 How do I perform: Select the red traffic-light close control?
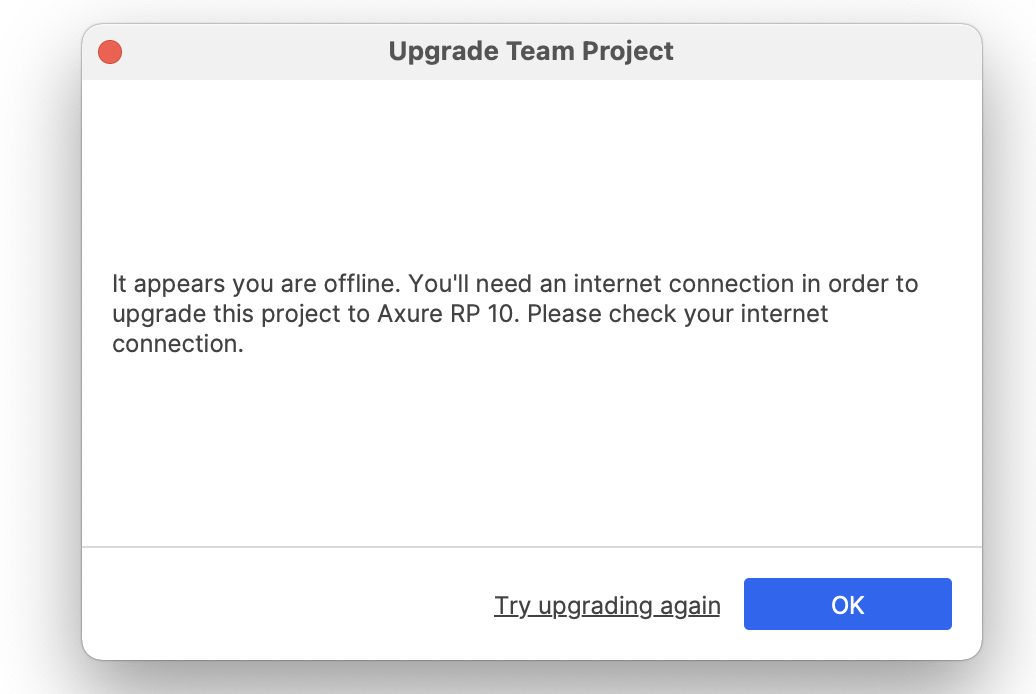click(110, 51)
